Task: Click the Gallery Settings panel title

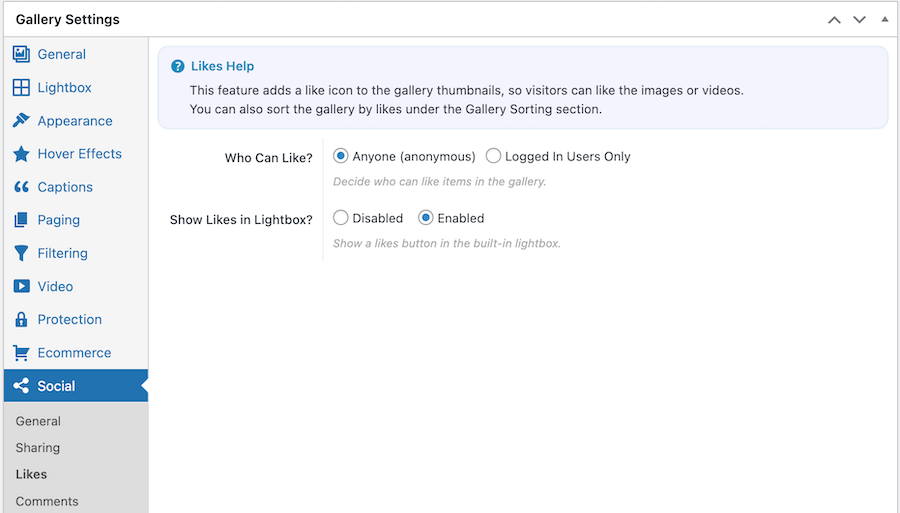Action: (68, 20)
